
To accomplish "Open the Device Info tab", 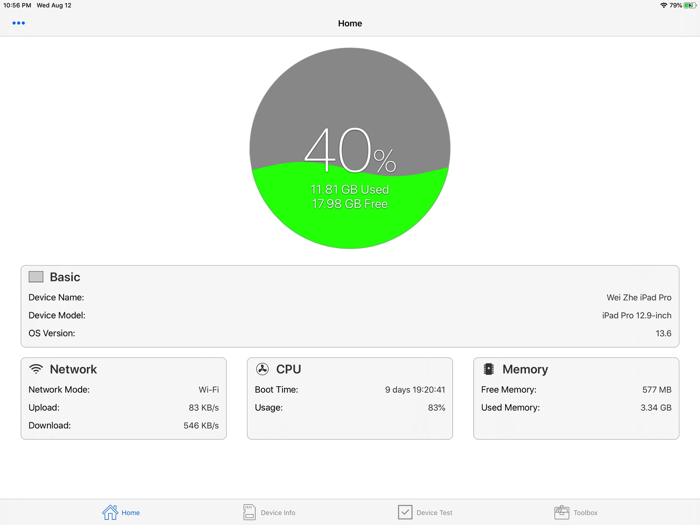I will click(269, 512).
